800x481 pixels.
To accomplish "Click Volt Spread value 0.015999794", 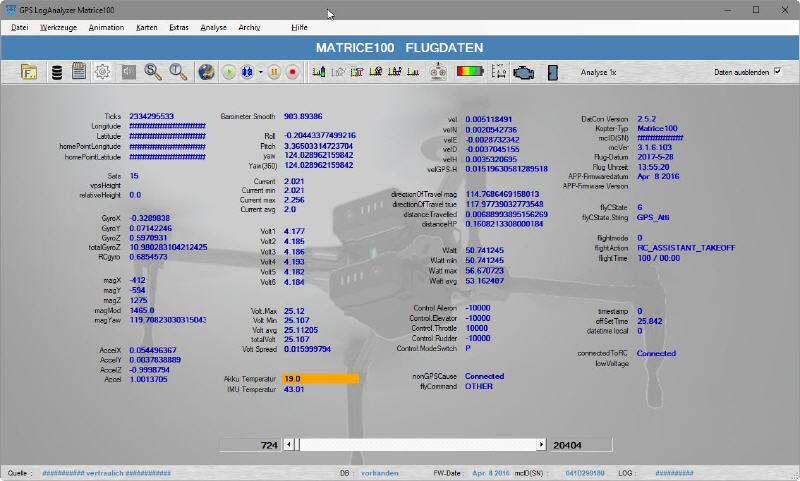I will coord(307,349).
